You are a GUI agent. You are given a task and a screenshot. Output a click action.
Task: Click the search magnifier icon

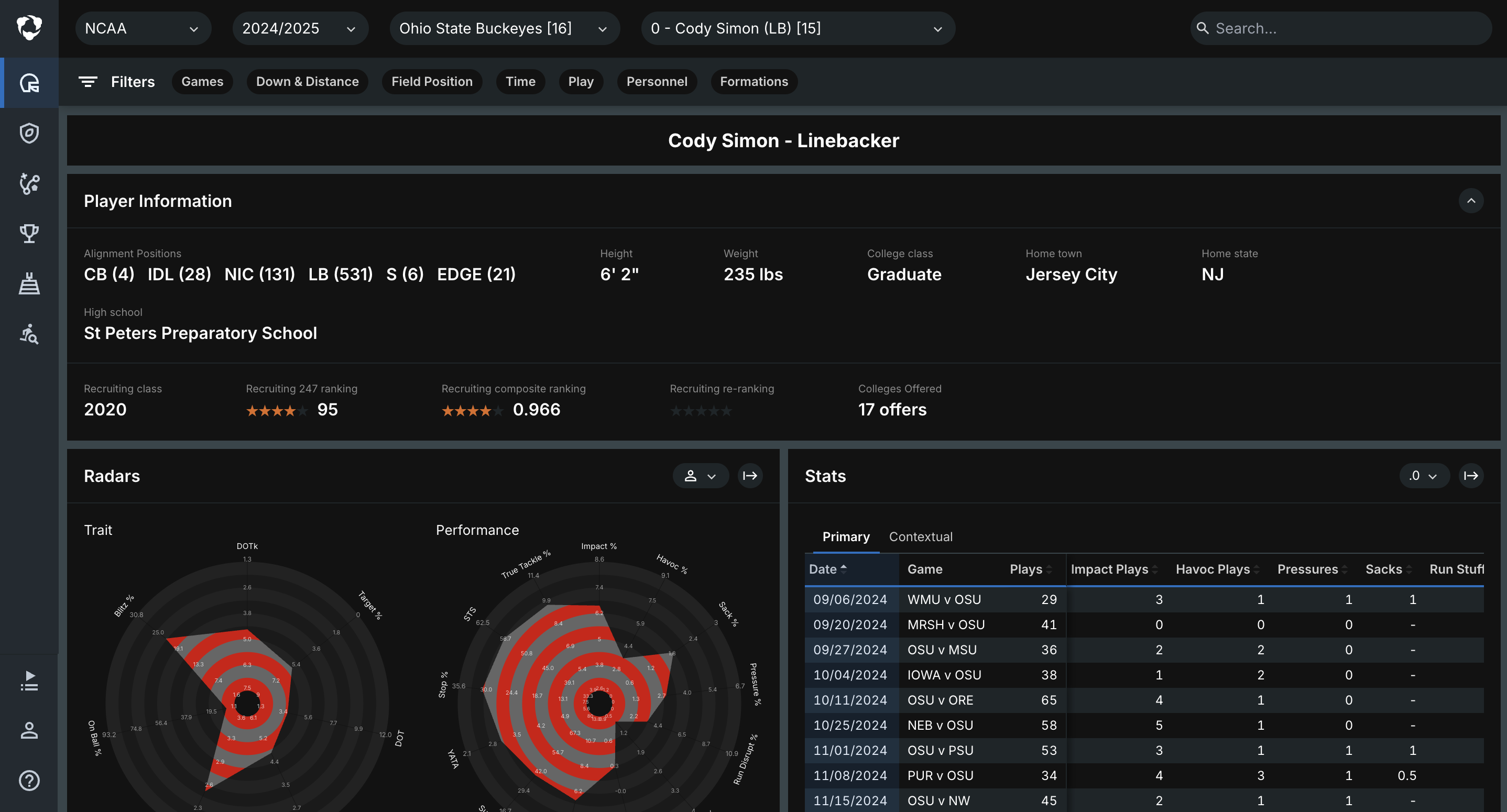[x=1203, y=28]
